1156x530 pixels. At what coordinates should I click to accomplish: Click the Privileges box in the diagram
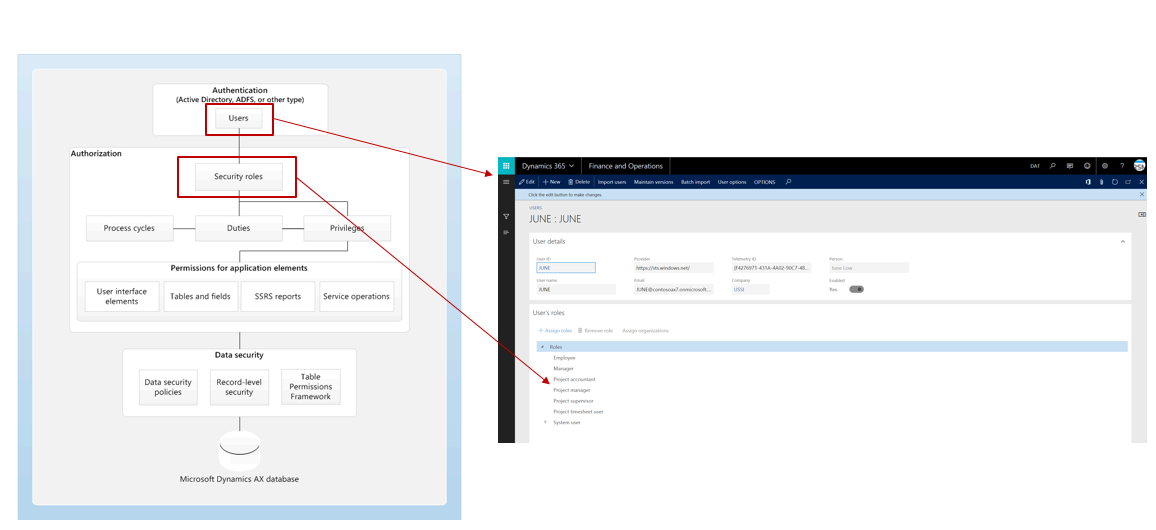click(x=347, y=229)
